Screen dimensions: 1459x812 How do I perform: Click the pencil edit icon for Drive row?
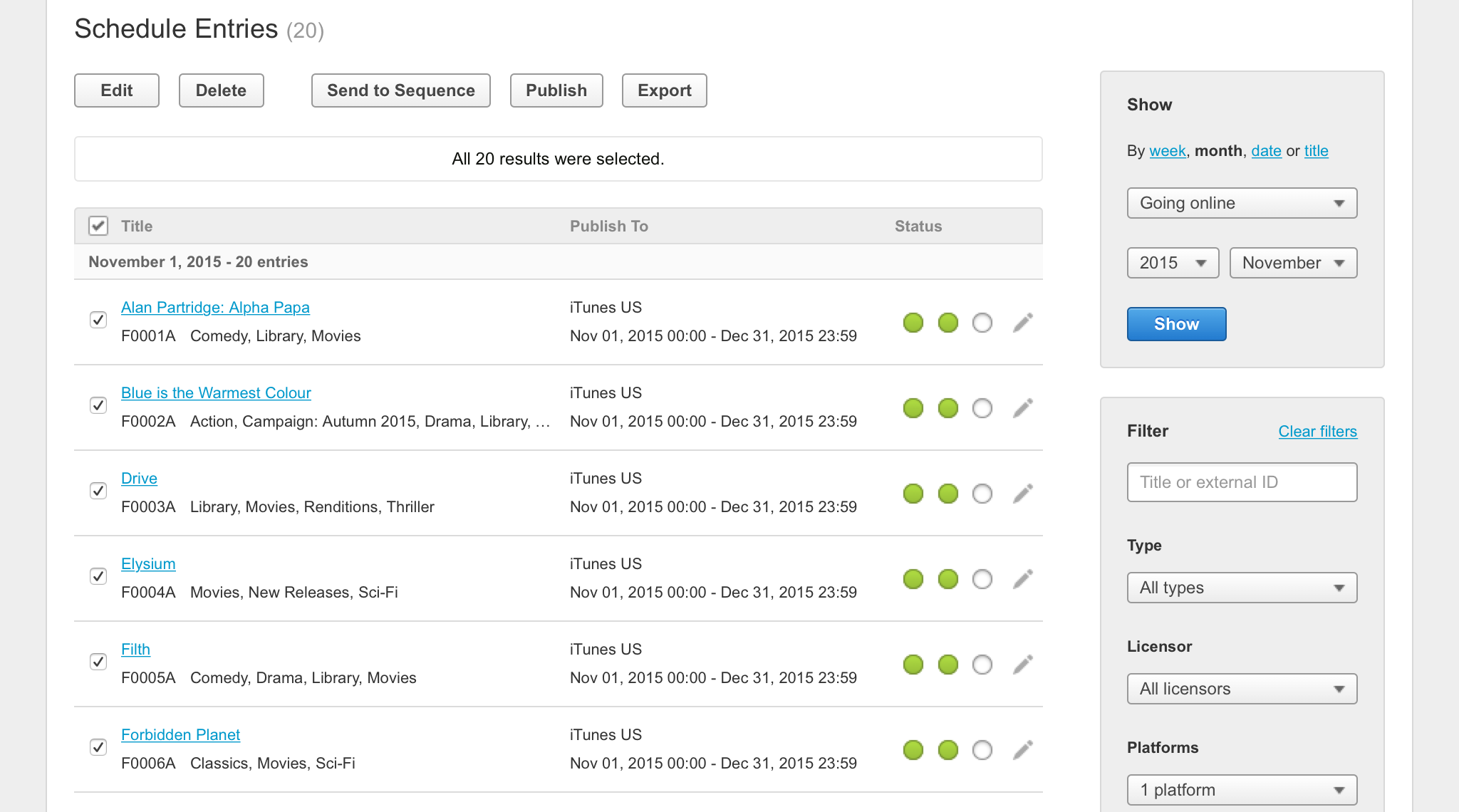point(1023,494)
